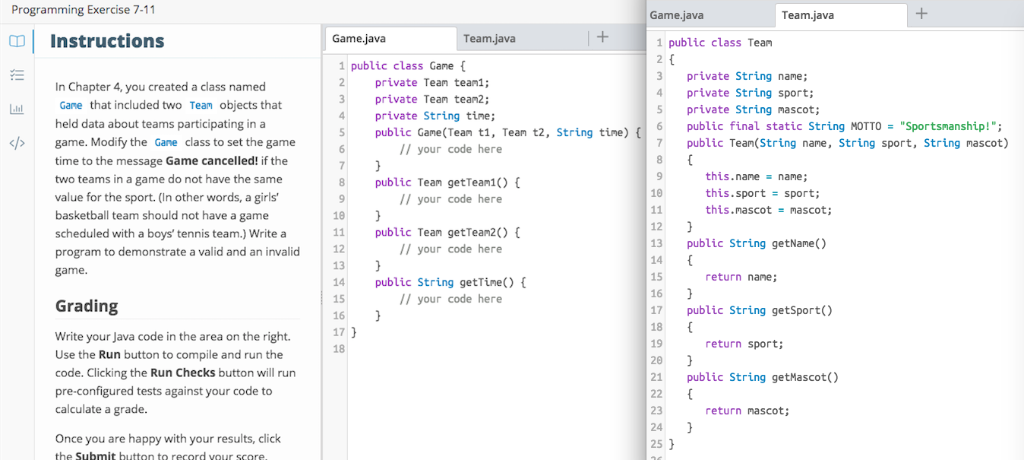Click '// your code here' on line 15
The image size is (1024, 460).
tap(451, 299)
